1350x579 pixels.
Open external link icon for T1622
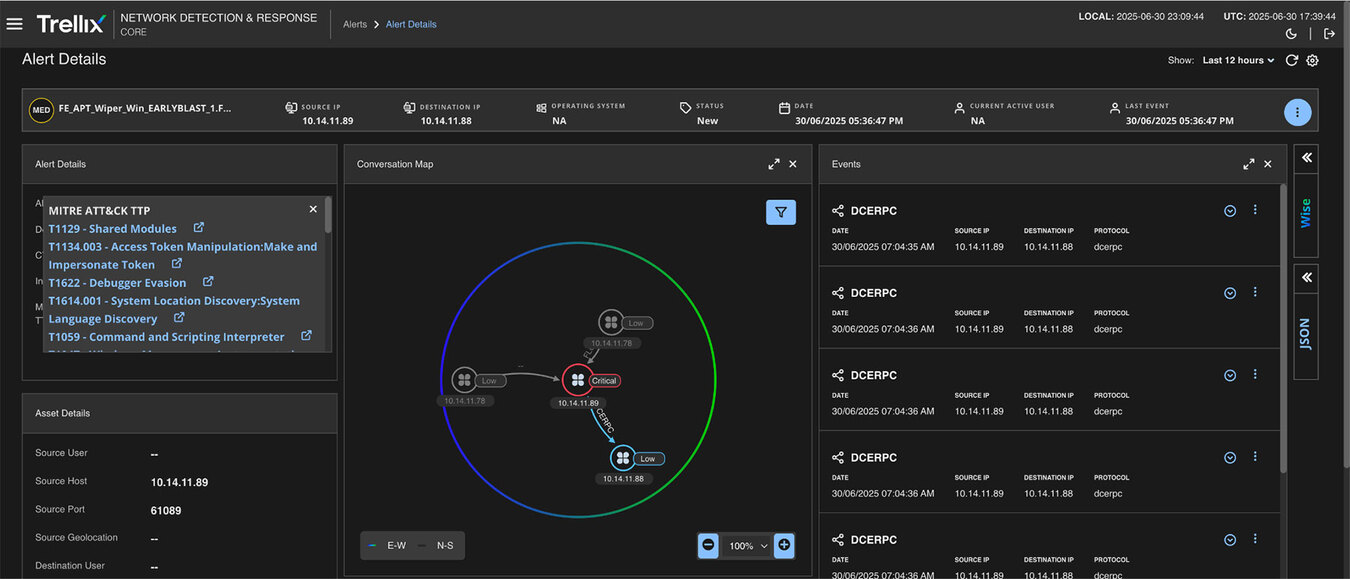208,282
